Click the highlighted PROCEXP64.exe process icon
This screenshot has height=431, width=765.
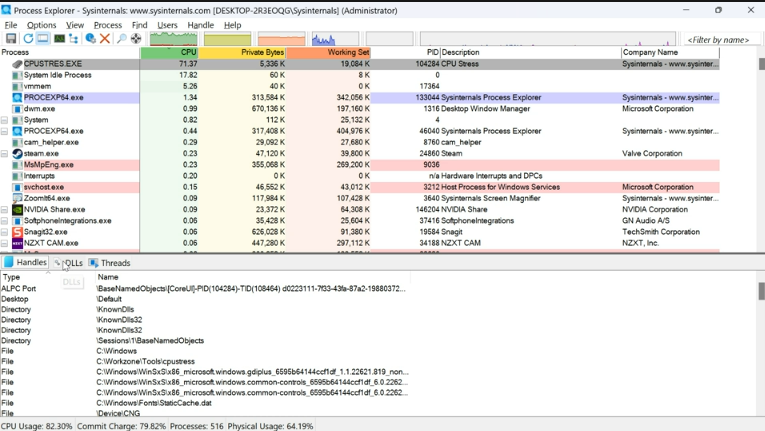point(17,98)
